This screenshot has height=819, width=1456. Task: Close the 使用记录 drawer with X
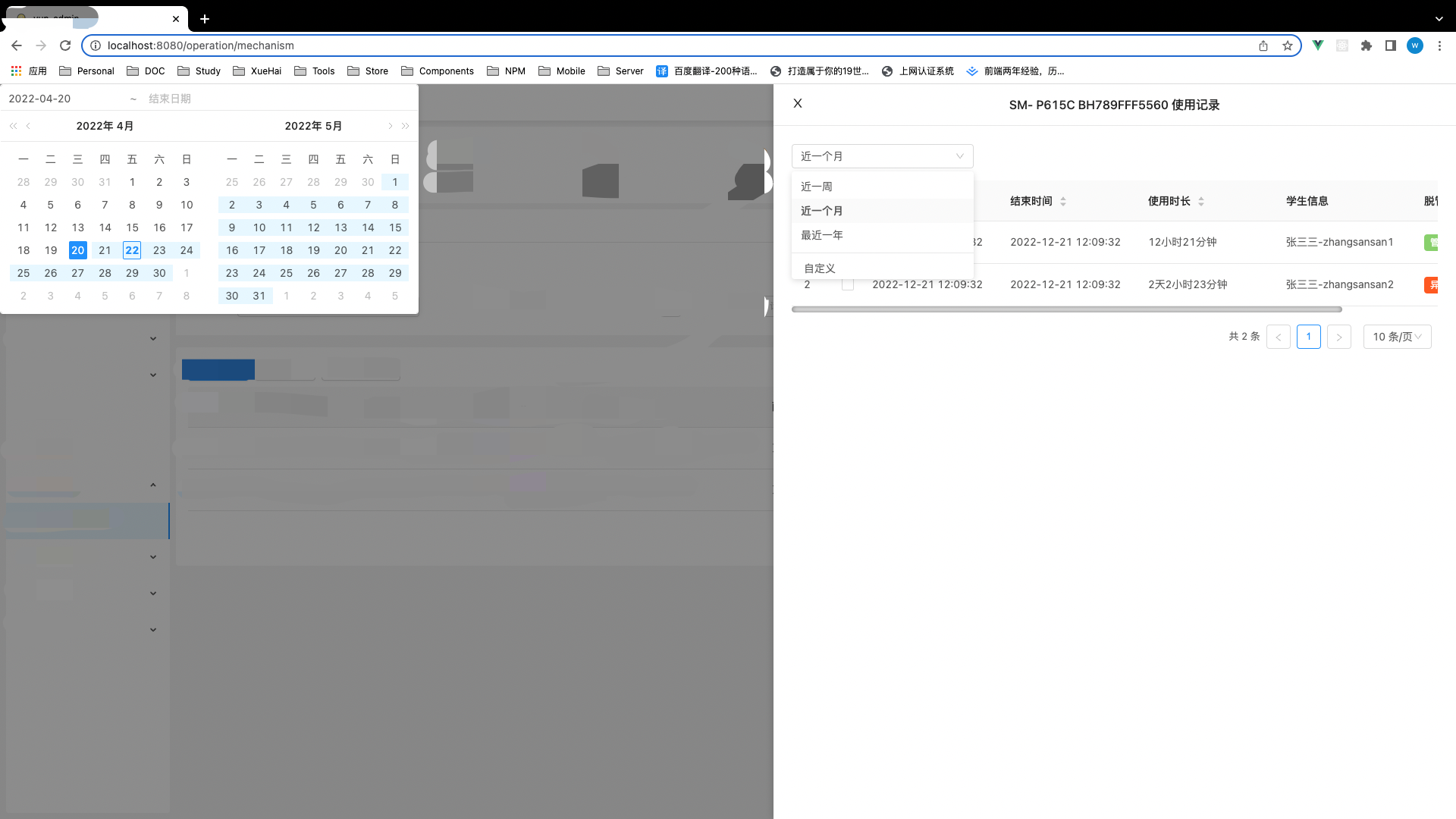click(798, 104)
